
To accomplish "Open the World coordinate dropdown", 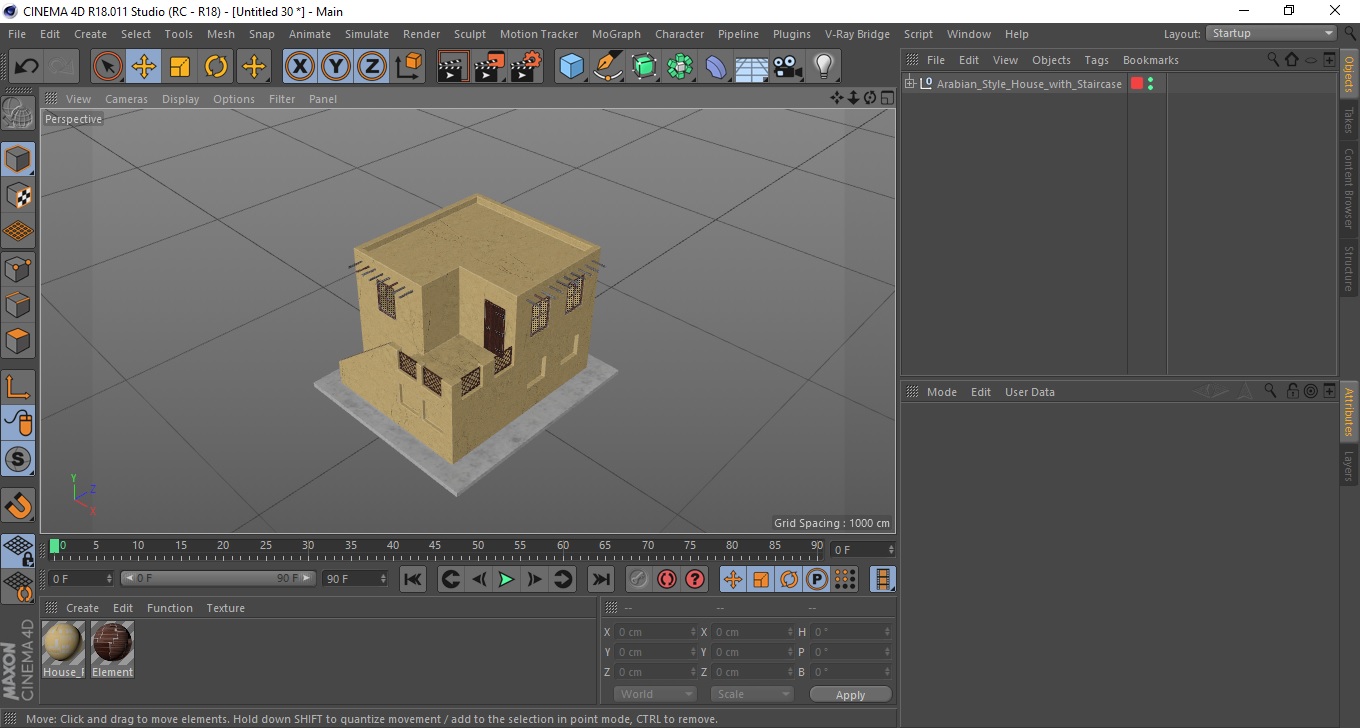I will coord(655,694).
